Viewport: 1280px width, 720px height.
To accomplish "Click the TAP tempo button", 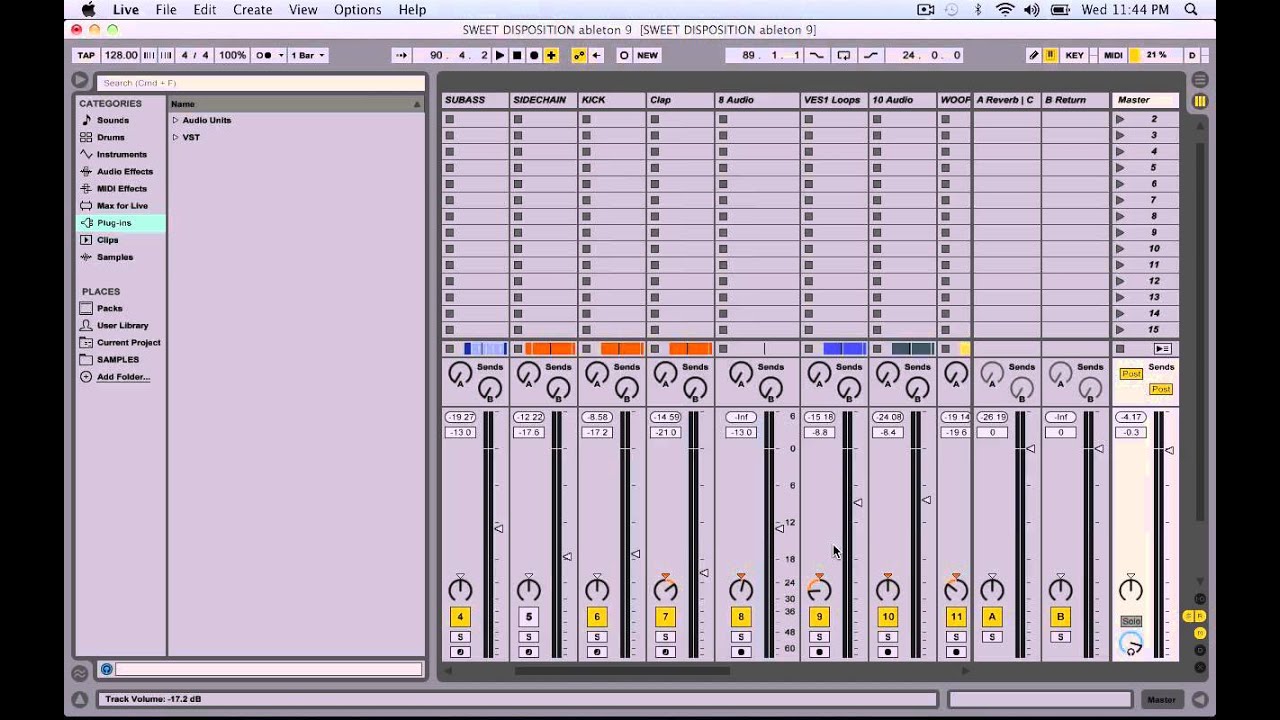I will click(x=86, y=55).
